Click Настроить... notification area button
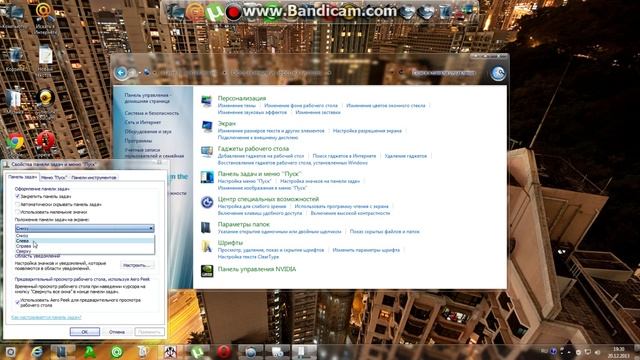Viewport: 640px width, 360px height. (x=137, y=265)
